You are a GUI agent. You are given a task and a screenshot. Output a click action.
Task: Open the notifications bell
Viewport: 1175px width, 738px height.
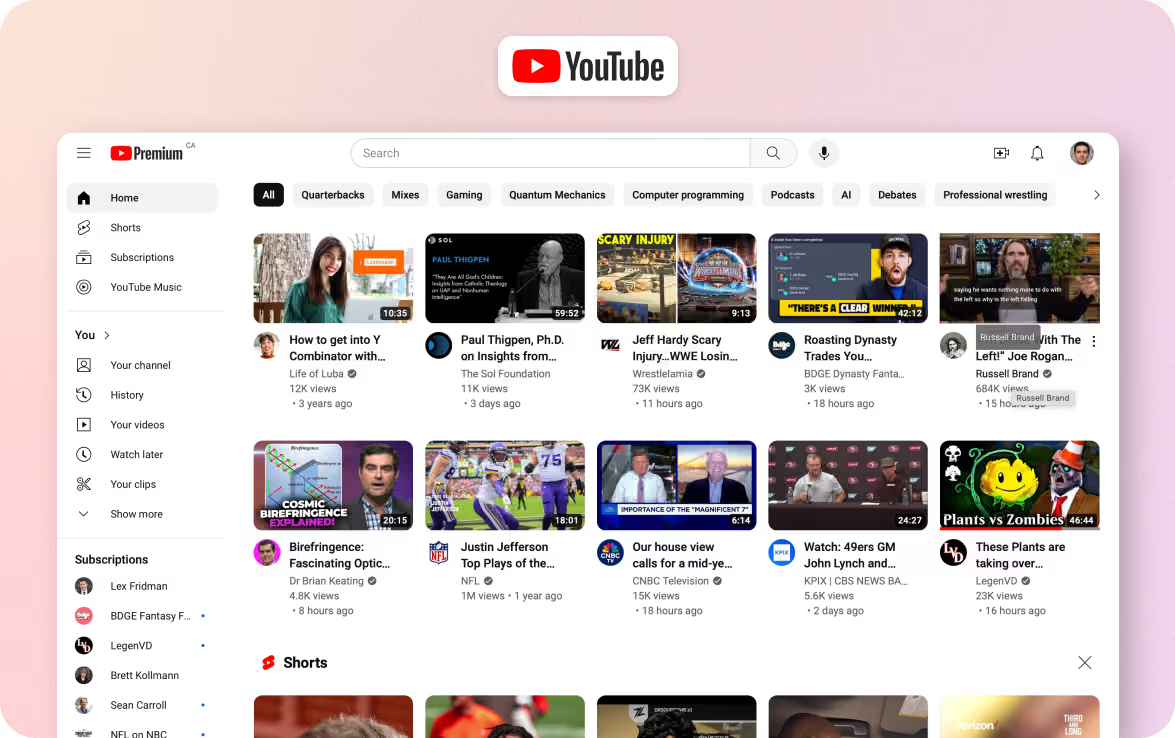click(x=1037, y=153)
